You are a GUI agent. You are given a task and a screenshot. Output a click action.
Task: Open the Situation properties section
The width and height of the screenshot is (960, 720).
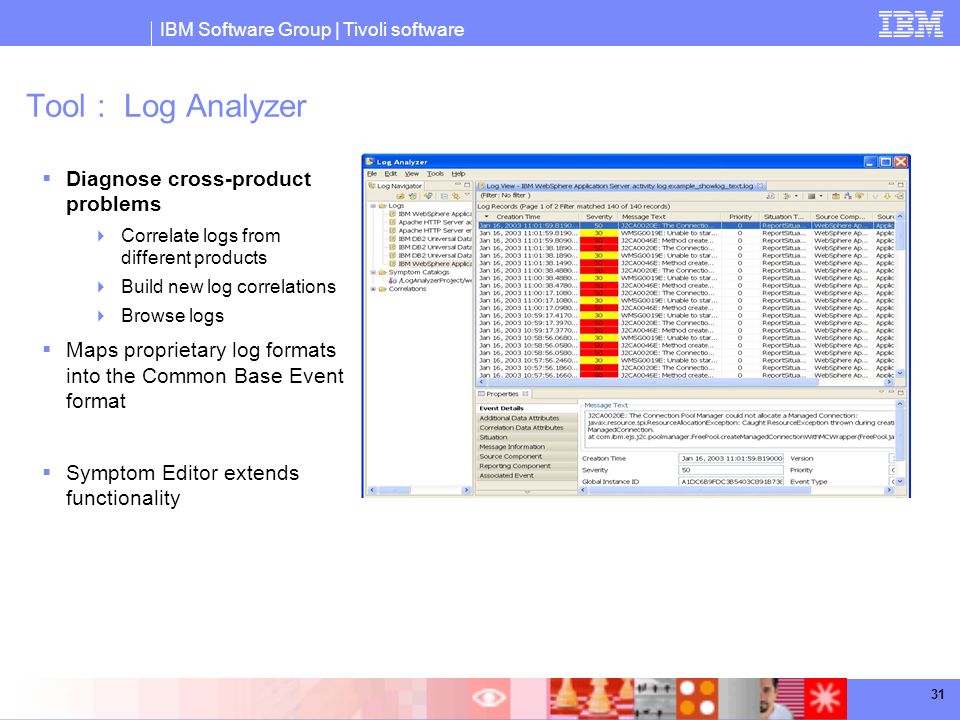[x=527, y=437]
